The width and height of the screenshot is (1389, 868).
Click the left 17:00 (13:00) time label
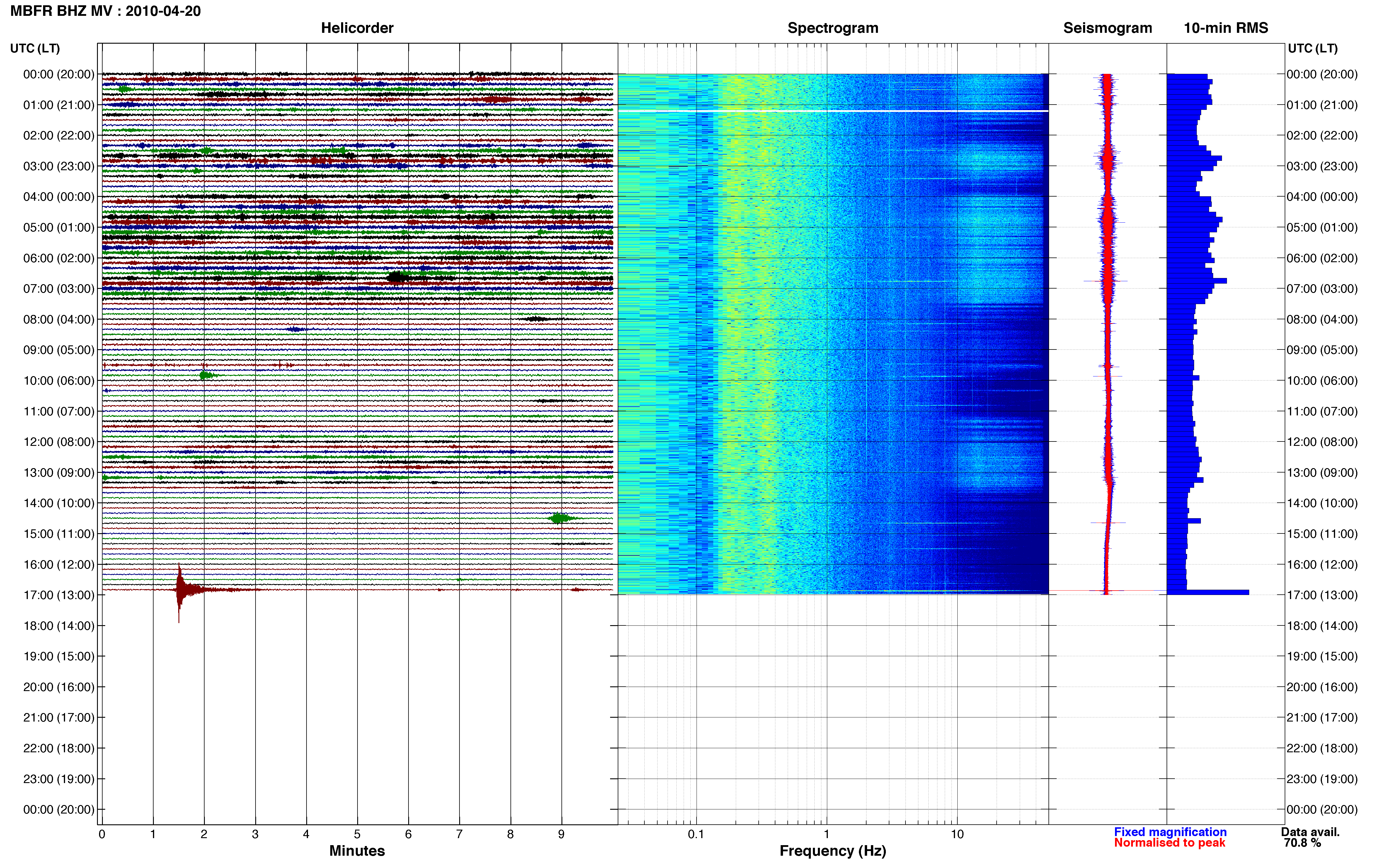59,595
